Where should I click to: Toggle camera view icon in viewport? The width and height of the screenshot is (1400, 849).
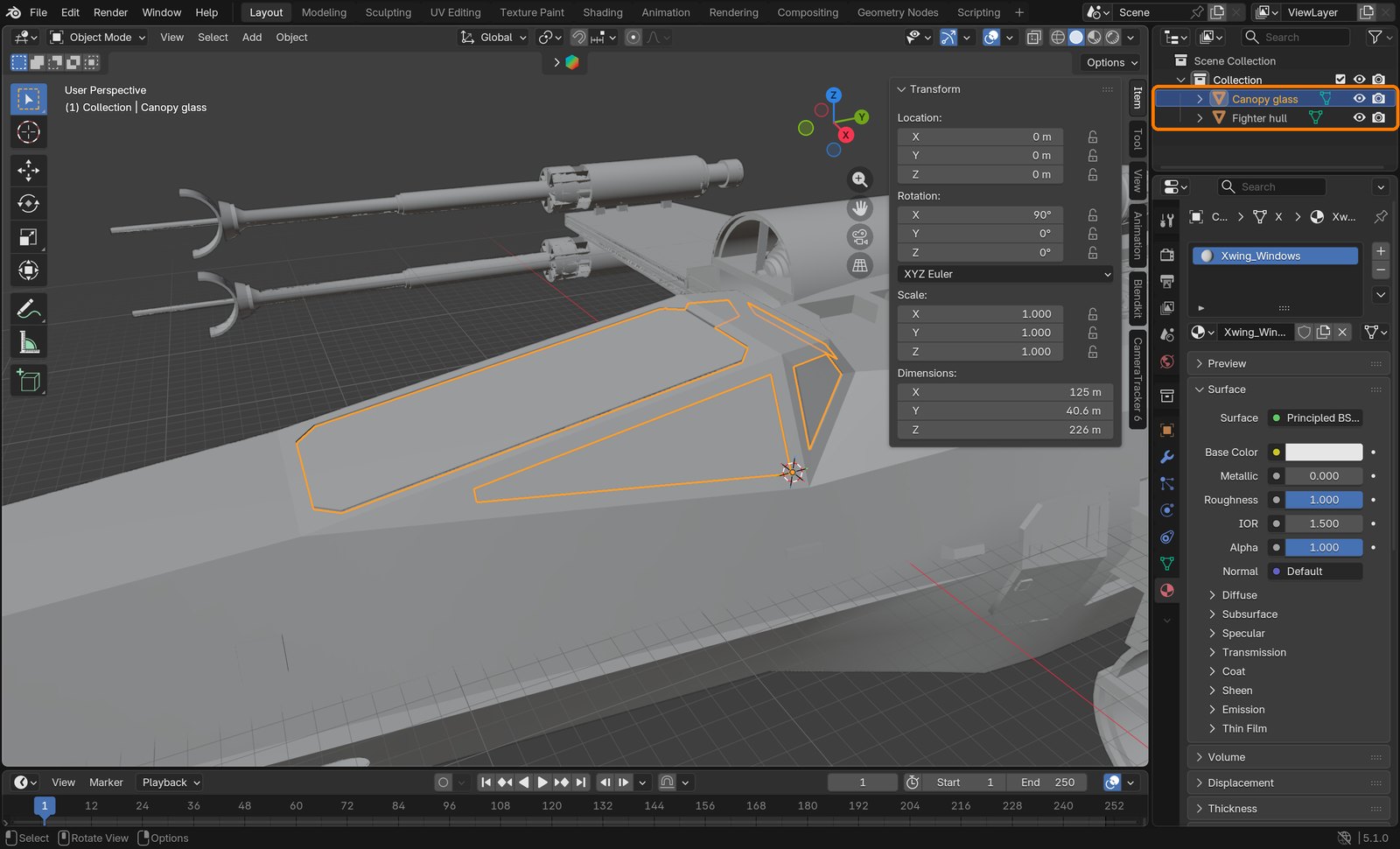click(x=860, y=237)
